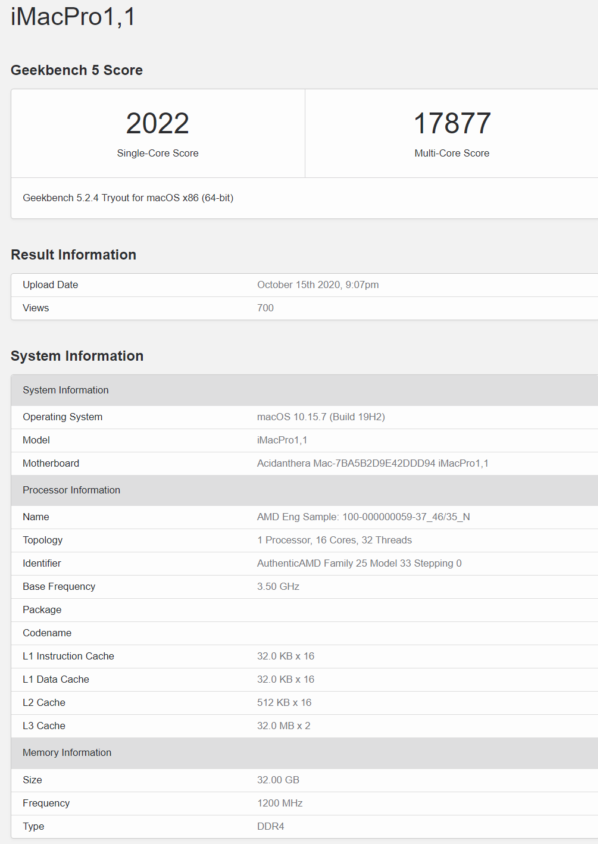
Task: Click the Base Frequency 3.50 GHz value
Action: click(278, 587)
